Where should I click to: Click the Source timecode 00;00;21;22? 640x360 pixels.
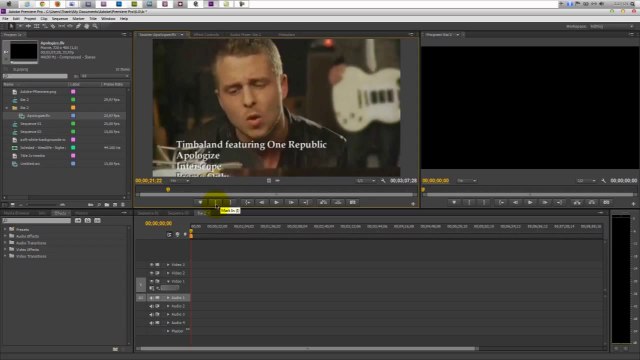point(149,180)
